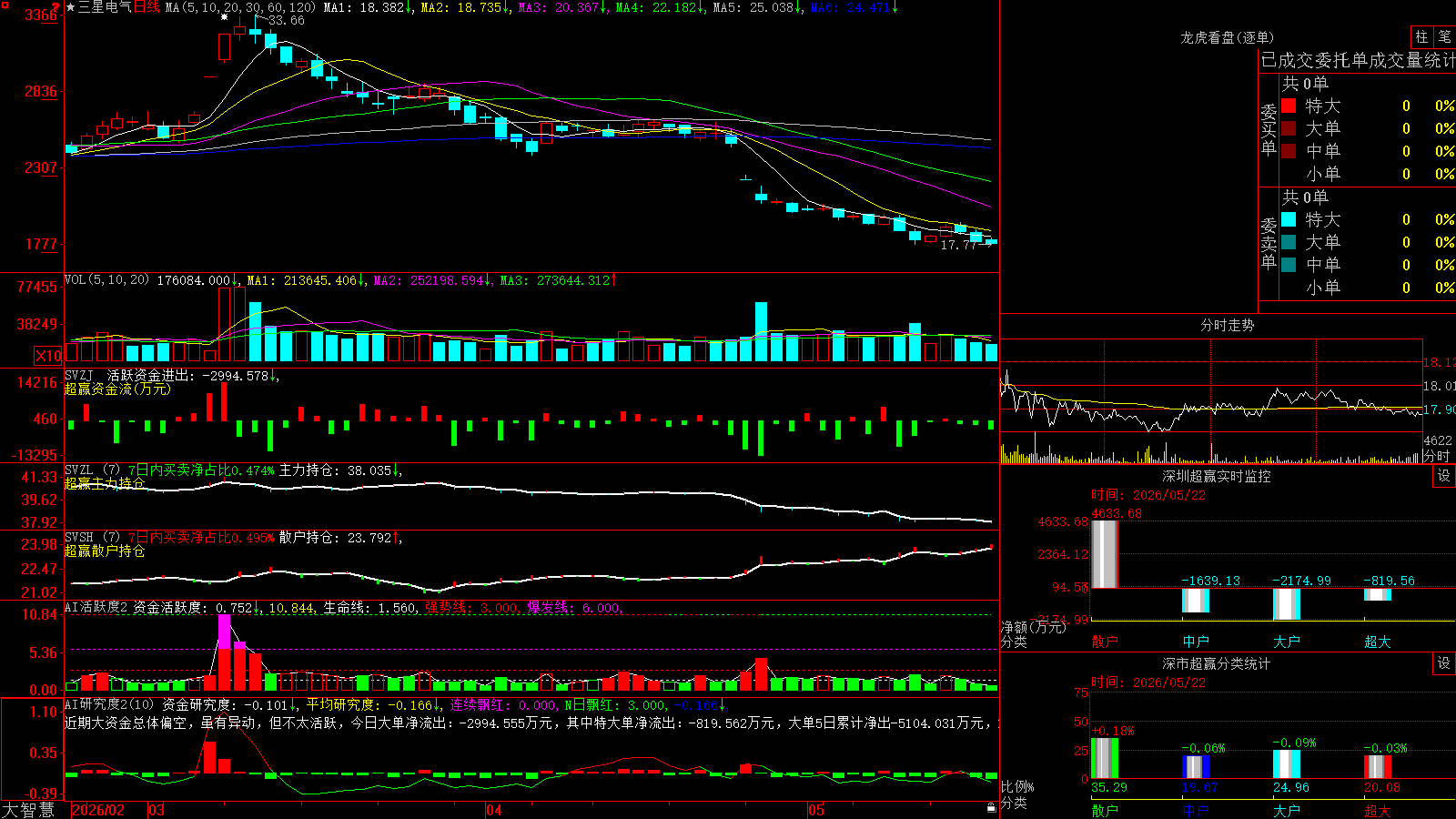Click the 大智慧 logo
The width and height of the screenshot is (1456, 819).
tap(28, 810)
